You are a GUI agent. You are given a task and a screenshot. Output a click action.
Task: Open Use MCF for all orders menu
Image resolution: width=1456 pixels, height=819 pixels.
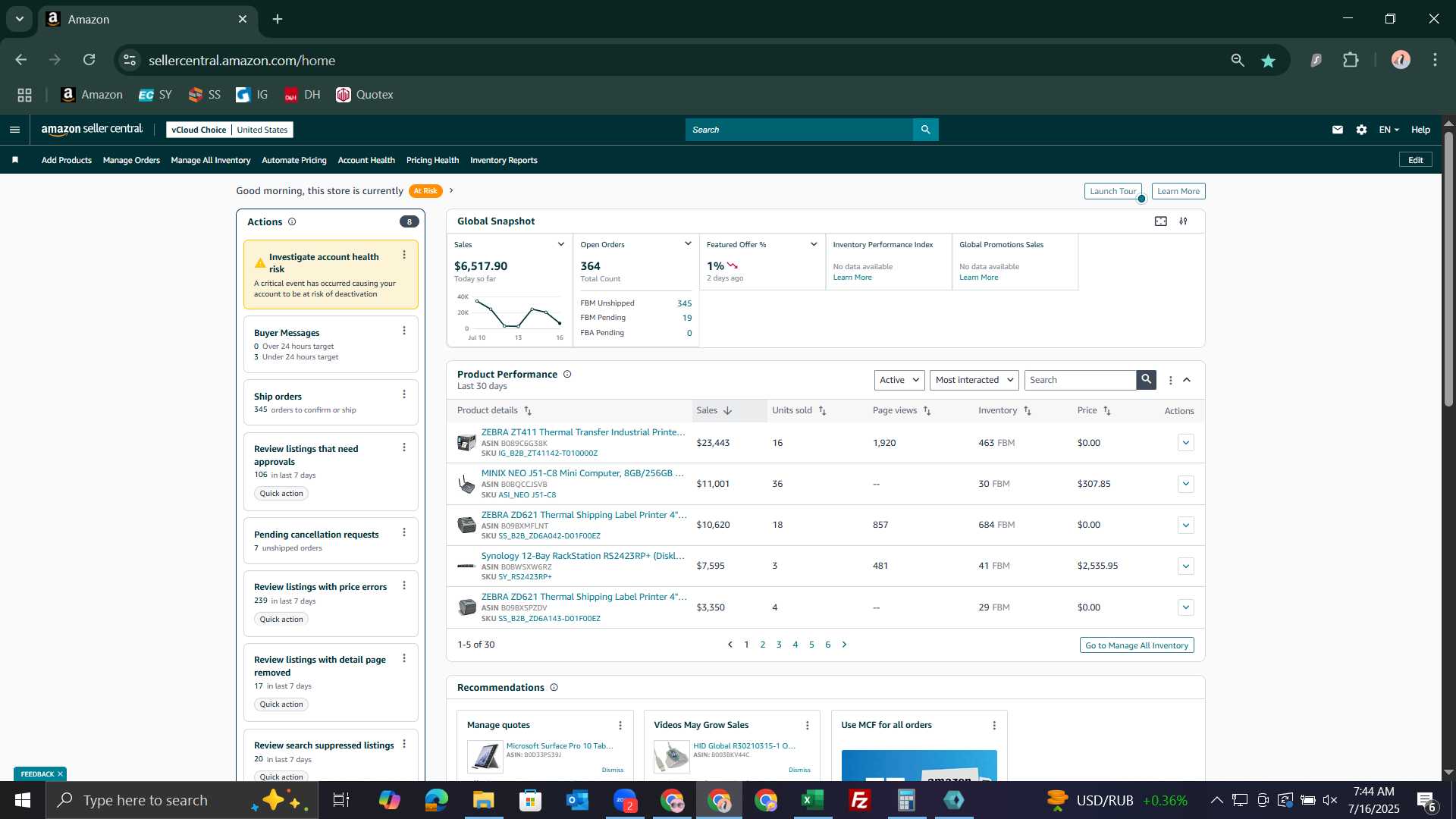pyautogui.click(x=995, y=726)
